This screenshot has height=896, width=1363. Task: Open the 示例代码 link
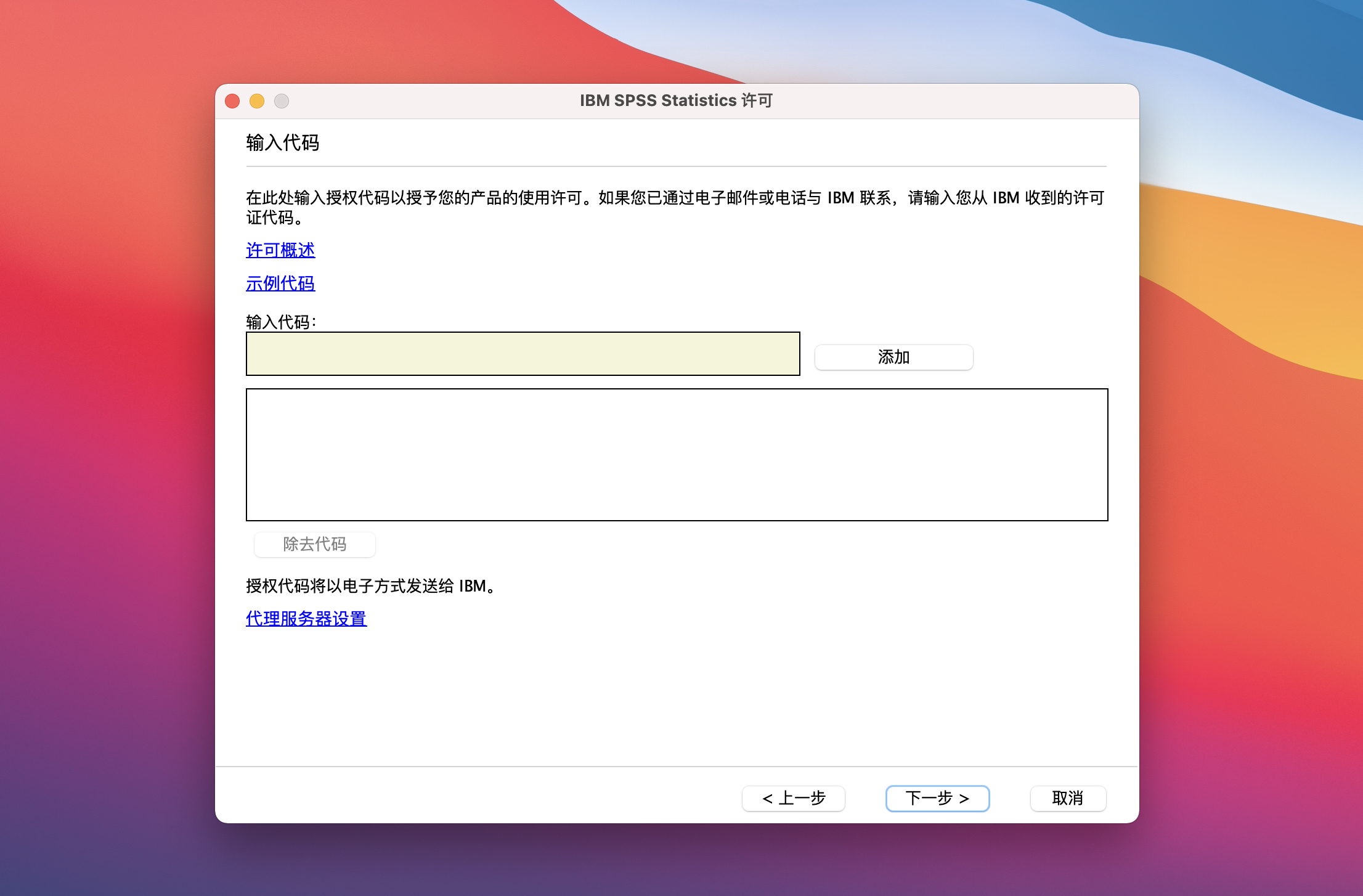(x=280, y=283)
